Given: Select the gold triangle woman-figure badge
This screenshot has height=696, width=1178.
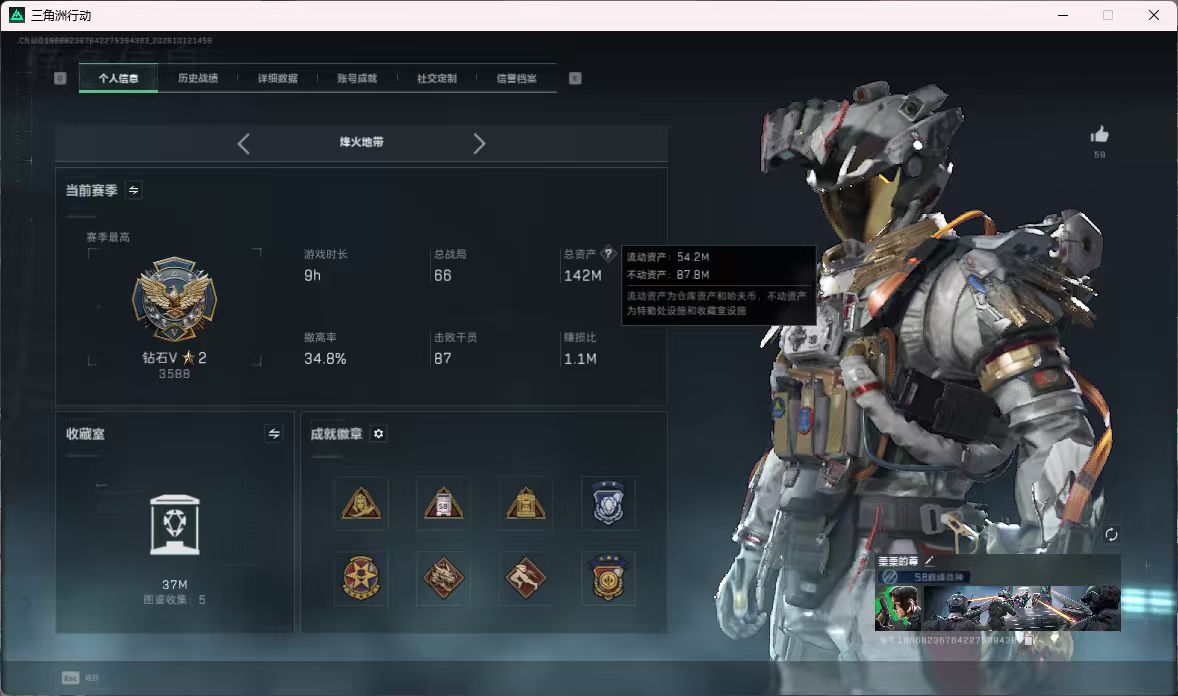Looking at the screenshot, I should 361,504.
